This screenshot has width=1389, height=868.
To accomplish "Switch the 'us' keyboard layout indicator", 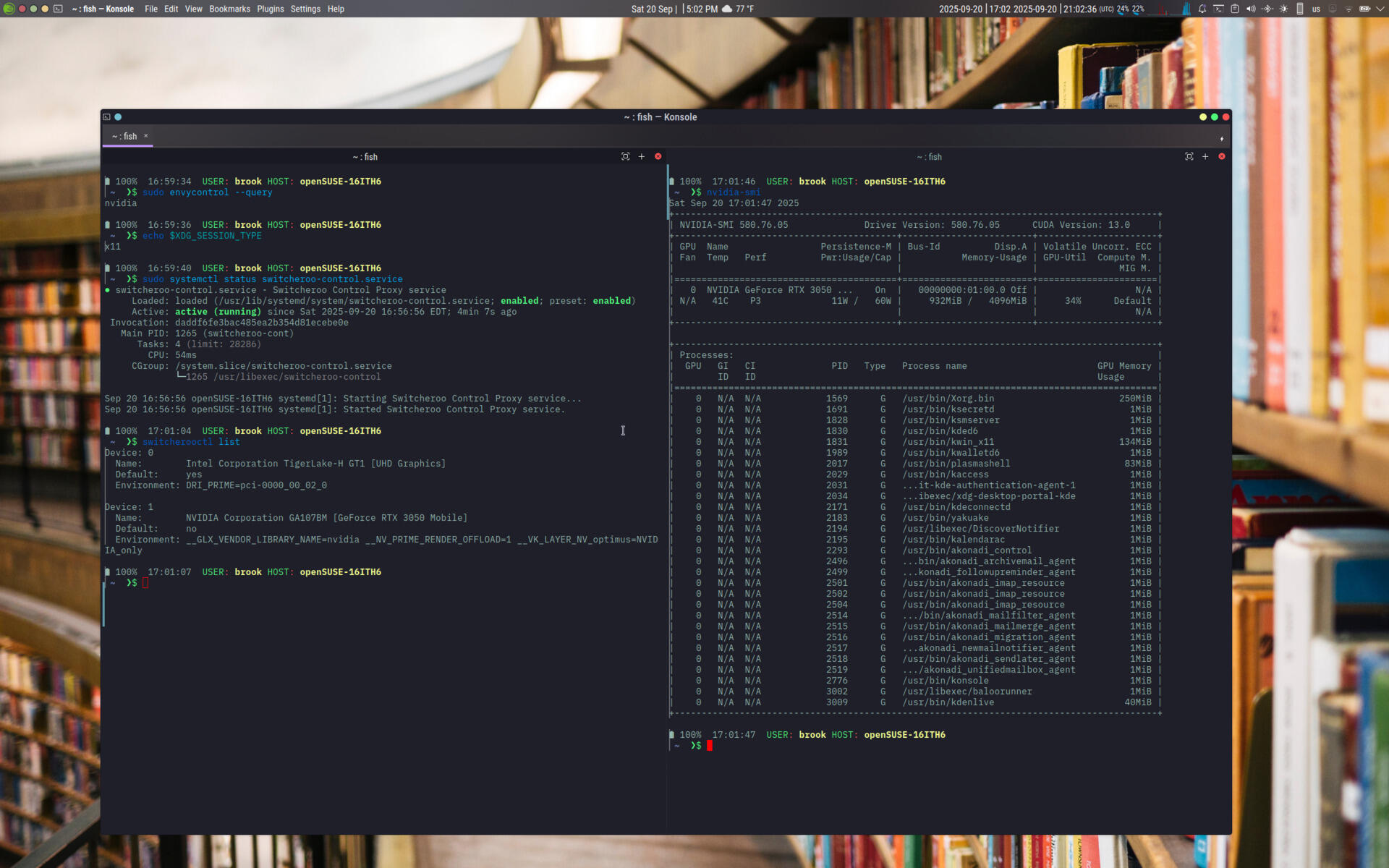I will coord(1316,9).
